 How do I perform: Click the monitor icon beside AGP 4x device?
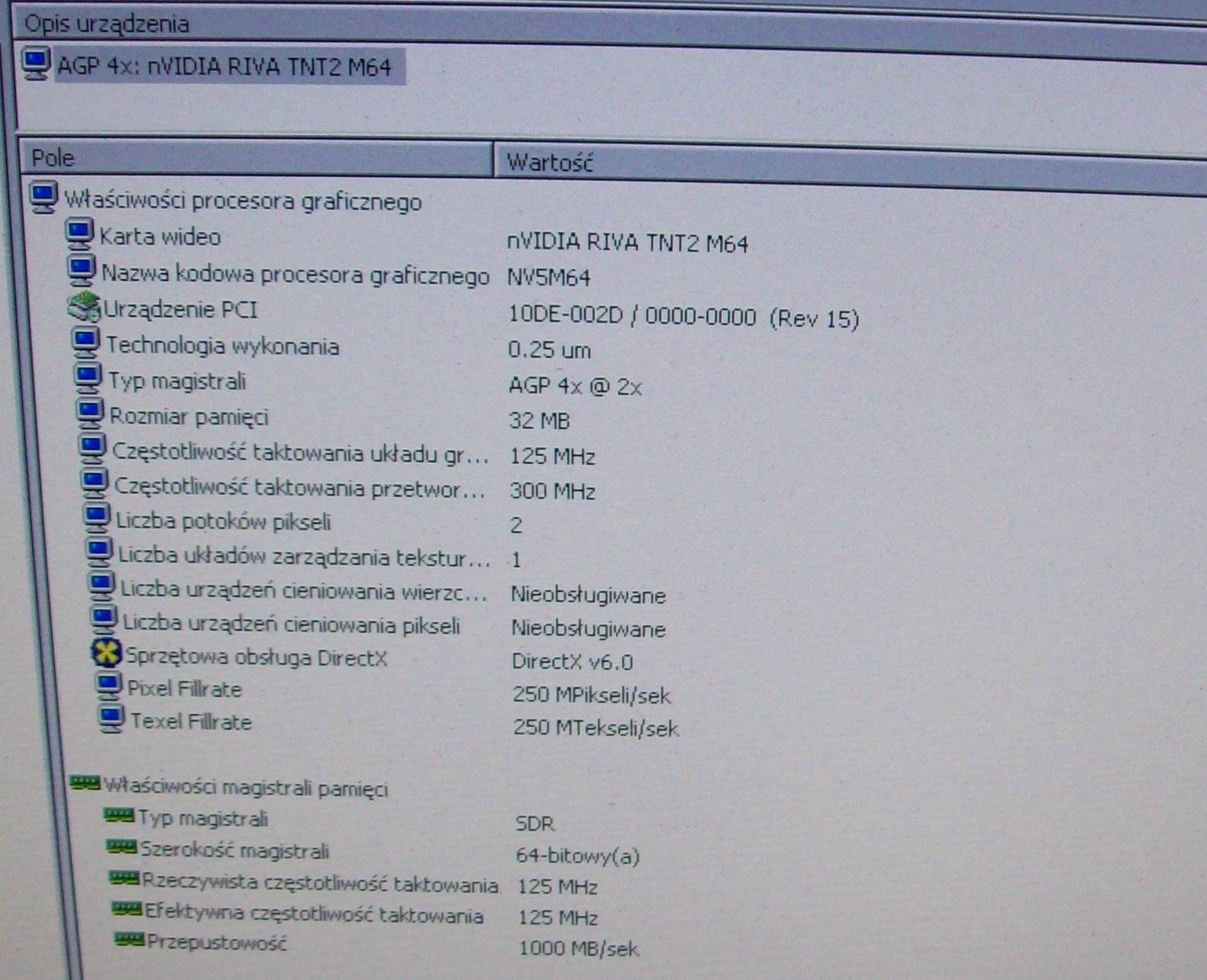click(36, 63)
